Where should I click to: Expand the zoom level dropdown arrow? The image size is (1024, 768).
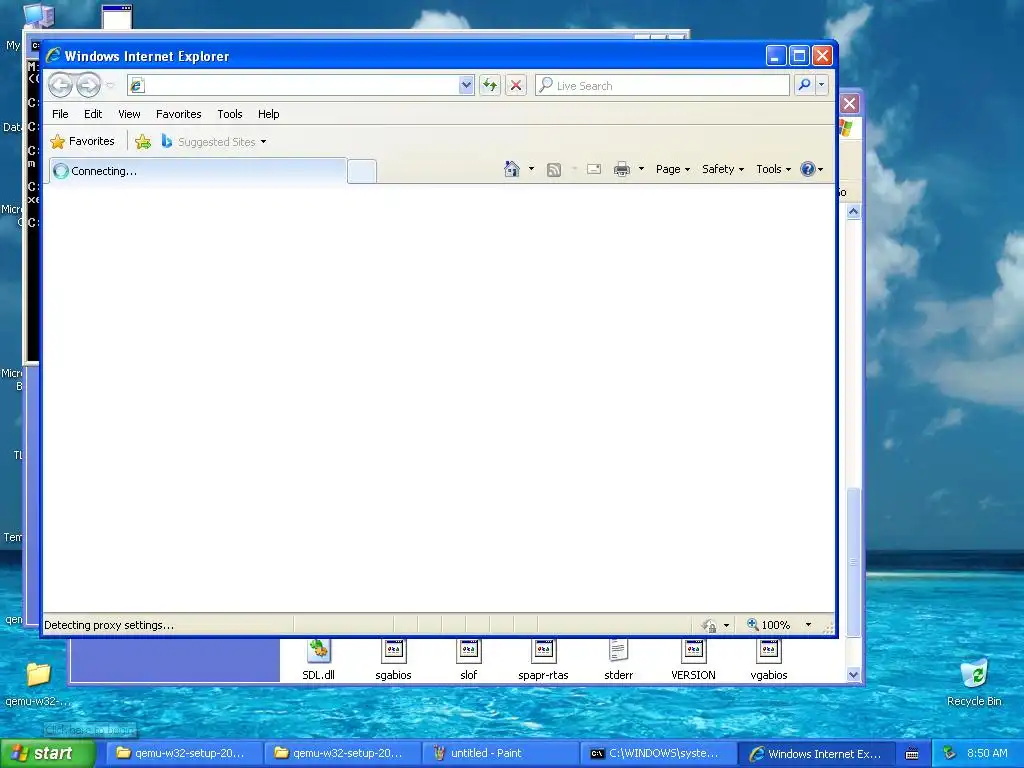pyautogui.click(x=808, y=625)
